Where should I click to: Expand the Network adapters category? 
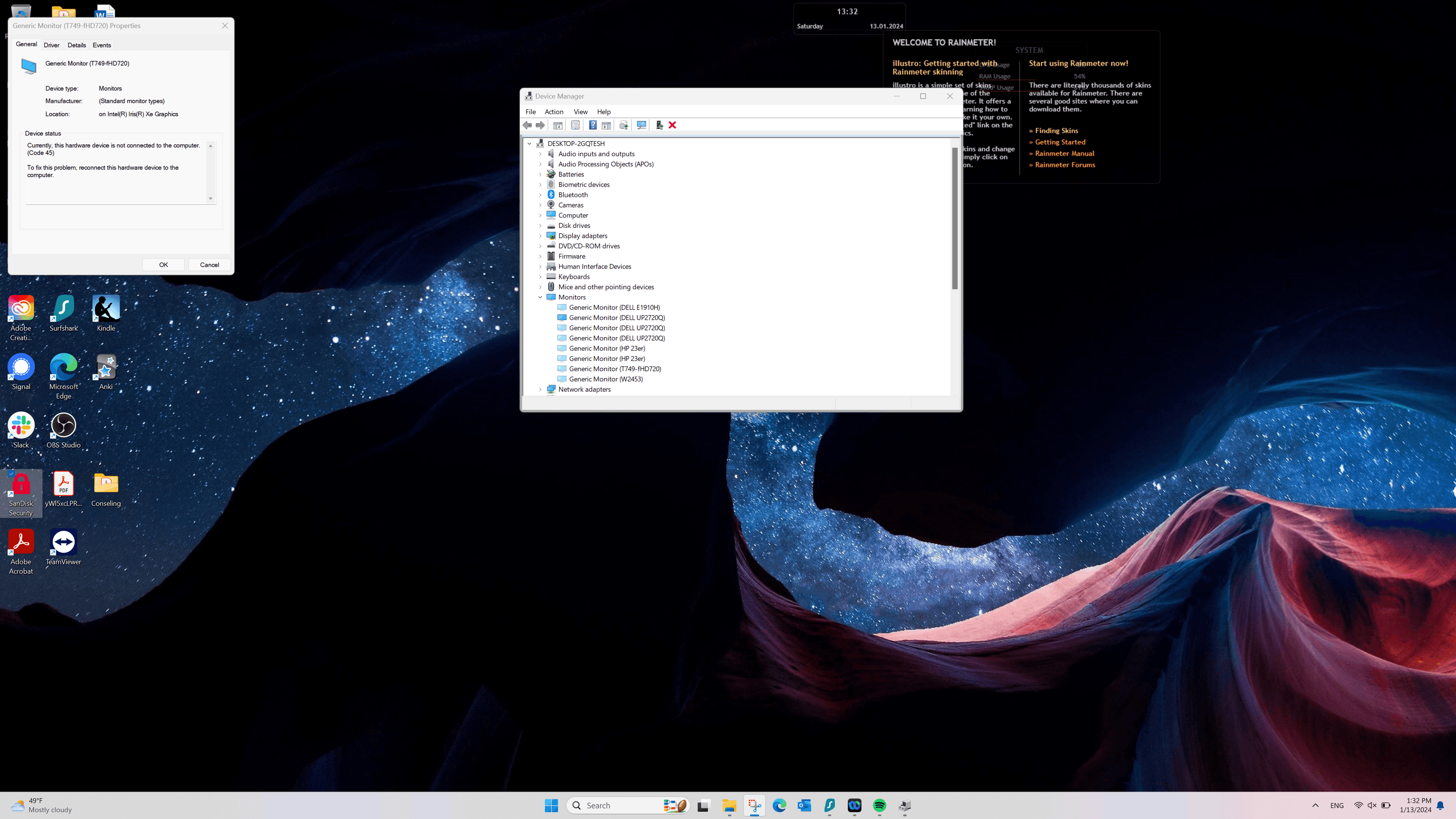pyautogui.click(x=540, y=389)
